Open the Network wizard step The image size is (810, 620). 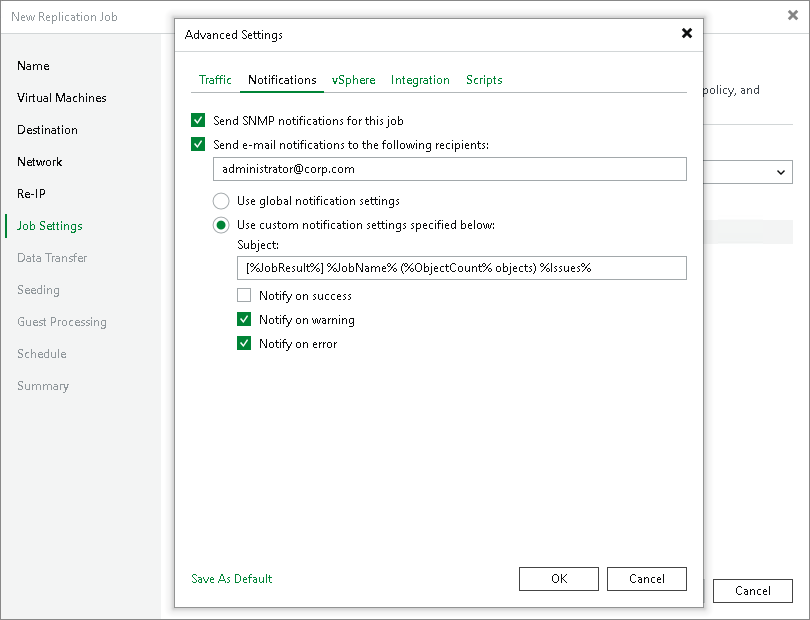[39, 162]
